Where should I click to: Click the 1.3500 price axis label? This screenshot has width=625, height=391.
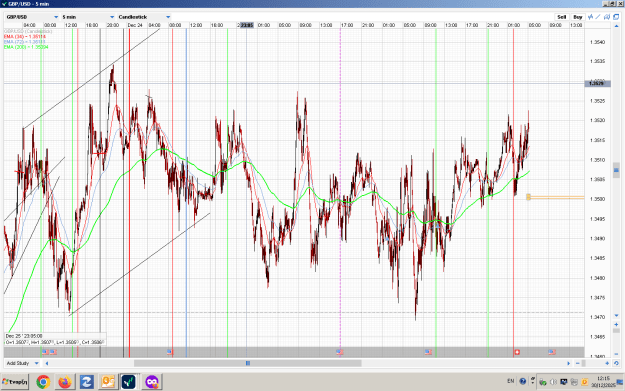click(x=597, y=199)
